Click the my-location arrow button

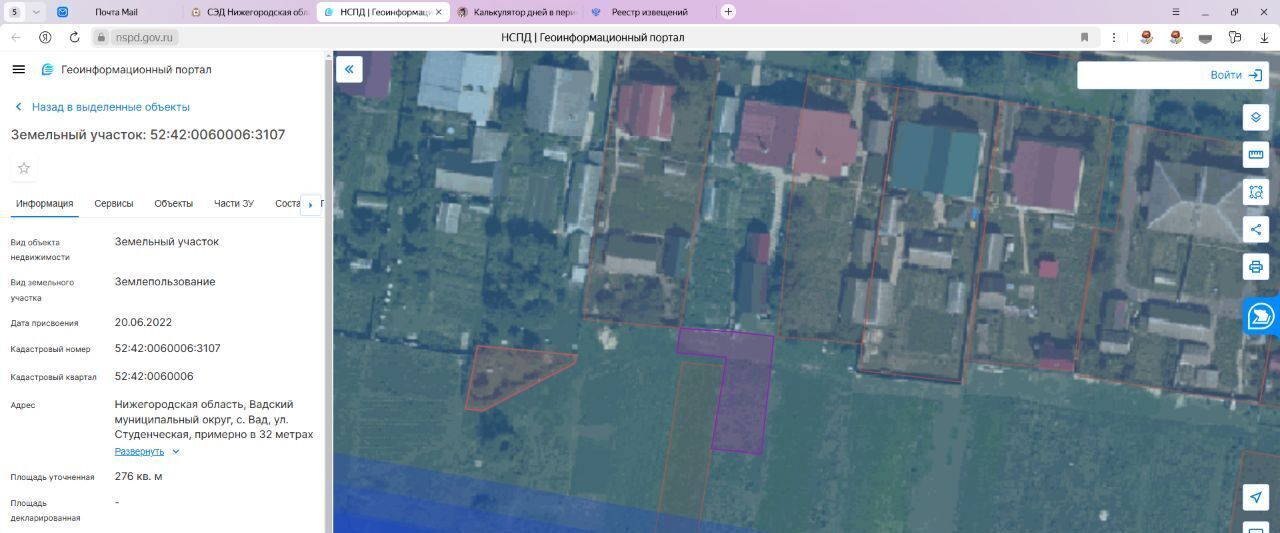coord(1256,497)
